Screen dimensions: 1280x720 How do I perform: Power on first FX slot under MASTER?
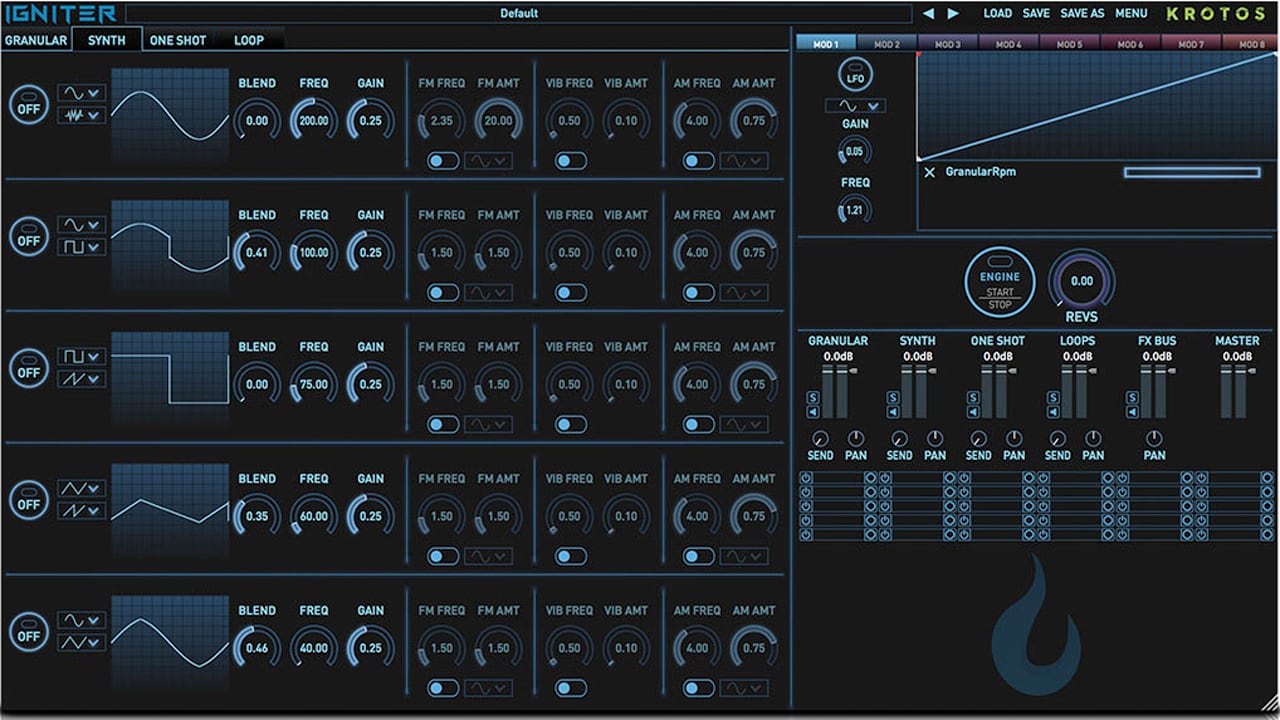[1202, 479]
